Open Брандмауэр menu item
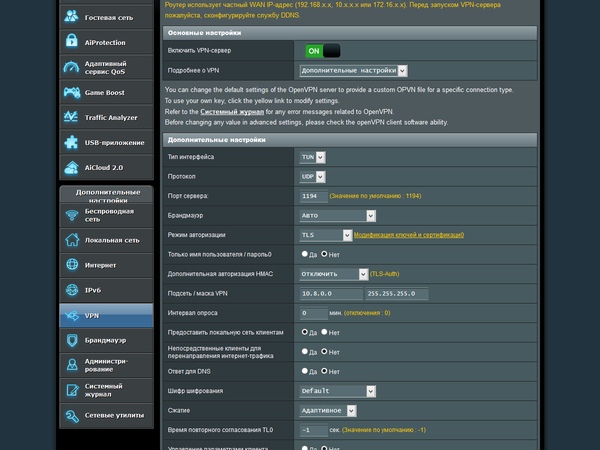The width and height of the screenshot is (600, 450). coord(106,340)
